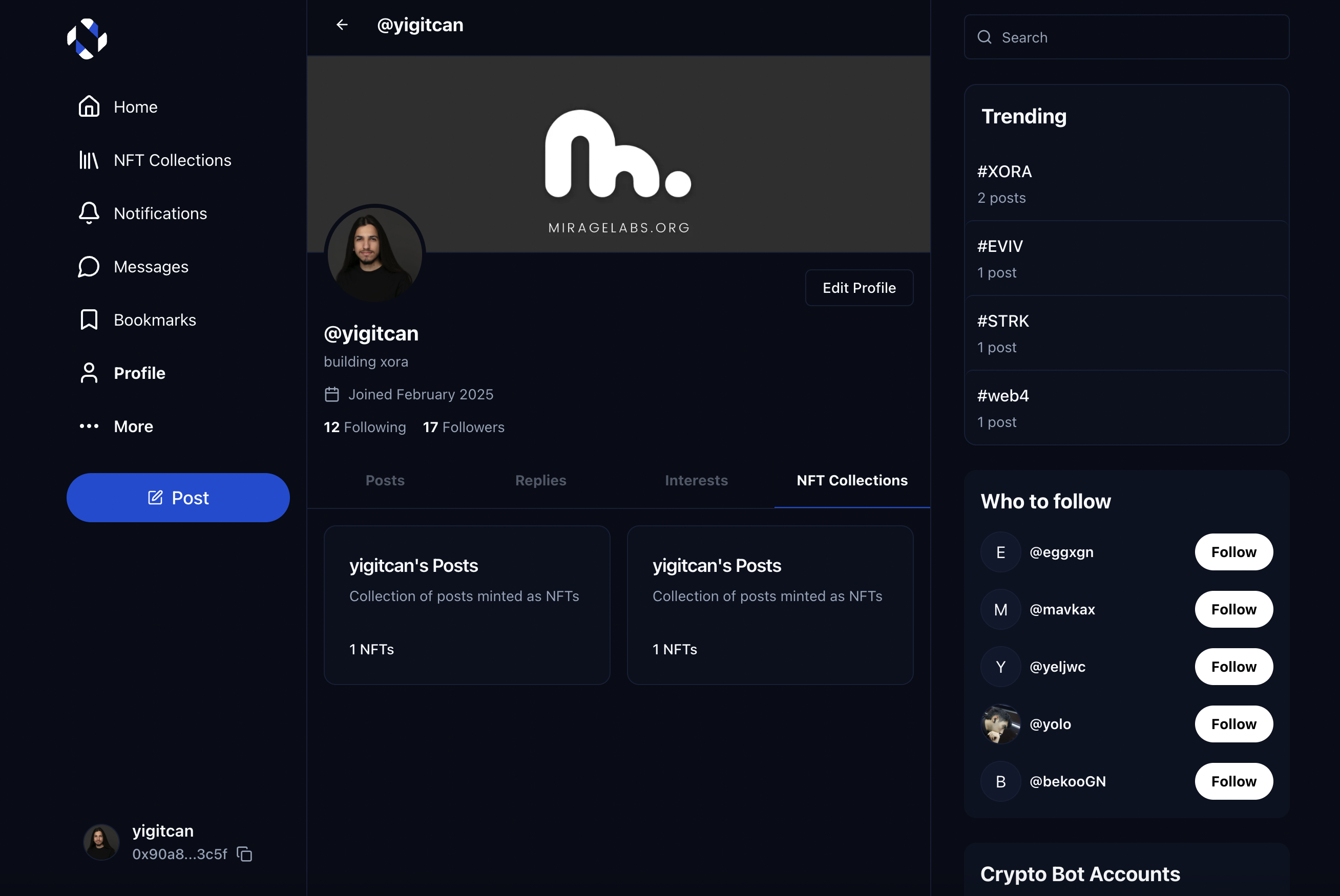
Task: Click the '2 posts' count under #XORA
Action: [1001, 198]
